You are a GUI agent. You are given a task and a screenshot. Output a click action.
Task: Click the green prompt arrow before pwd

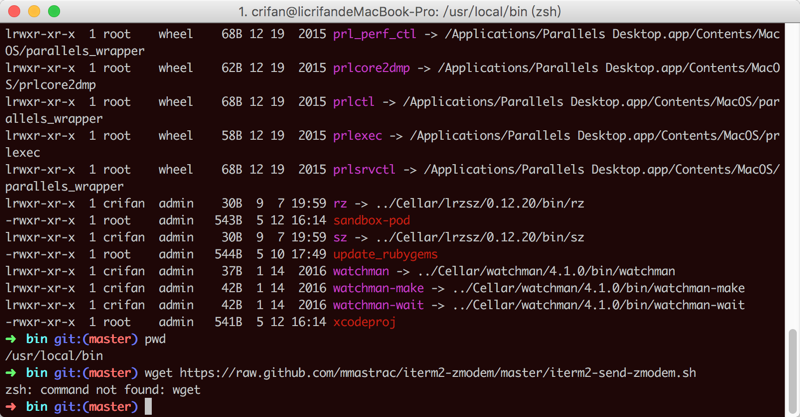(x=10, y=339)
